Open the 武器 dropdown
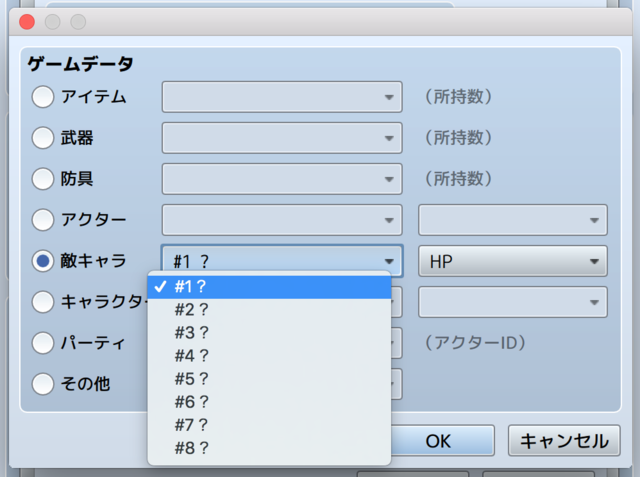The image size is (640, 477). click(282, 138)
